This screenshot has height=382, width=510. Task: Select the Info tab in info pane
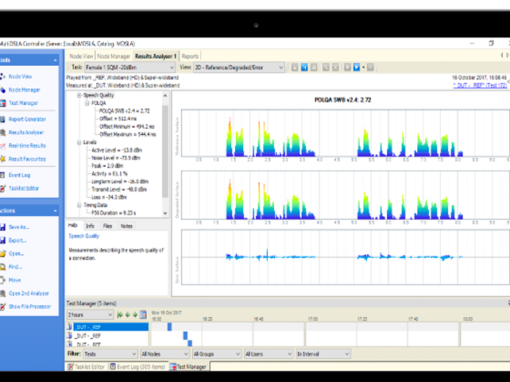pos(90,226)
